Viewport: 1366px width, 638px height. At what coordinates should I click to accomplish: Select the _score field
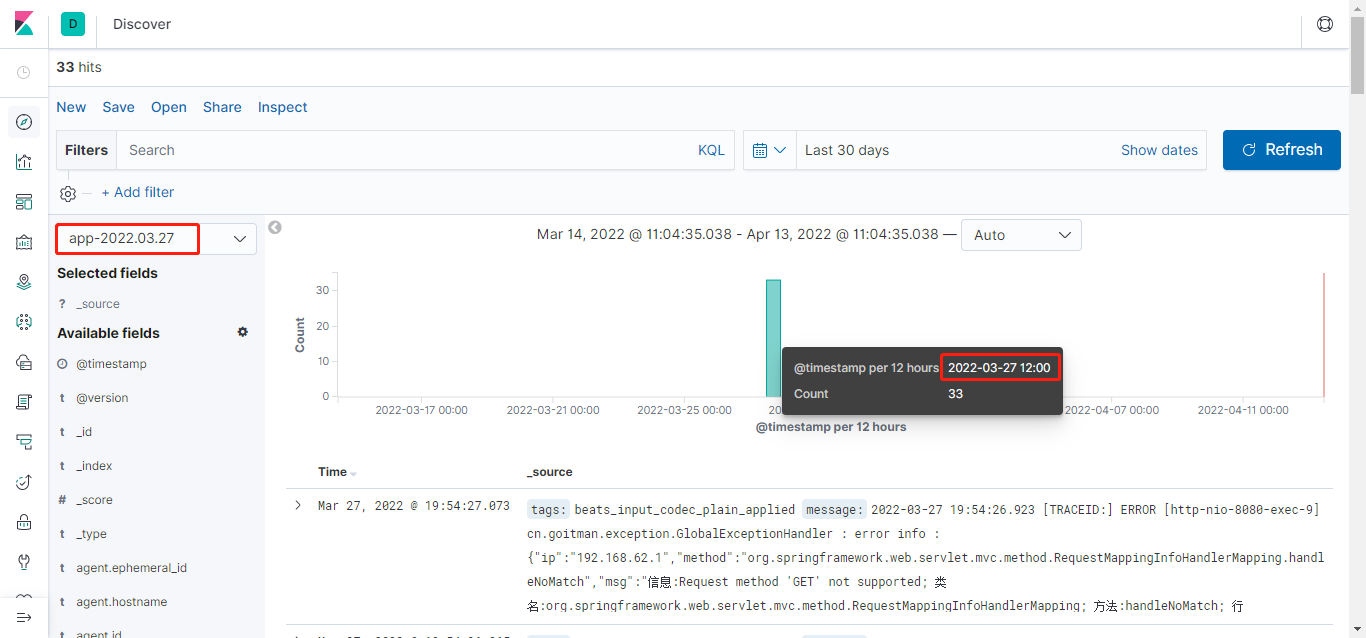coord(94,500)
